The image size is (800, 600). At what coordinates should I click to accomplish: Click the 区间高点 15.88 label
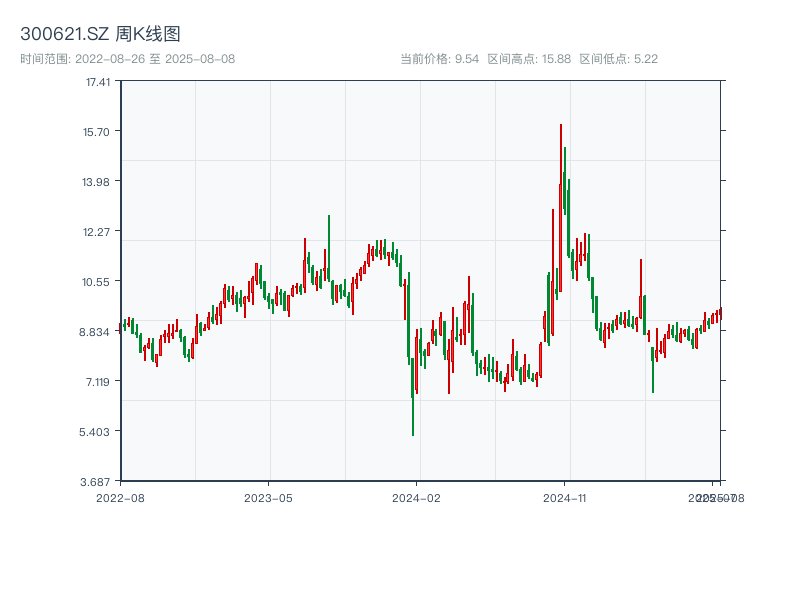coord(529,59)
